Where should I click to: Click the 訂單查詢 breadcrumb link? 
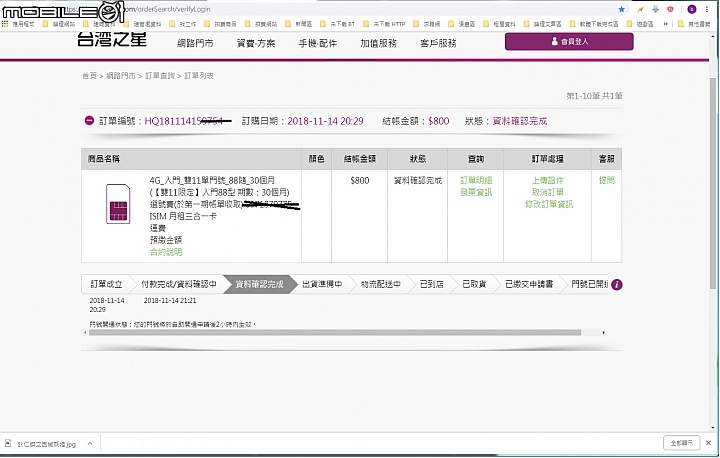point(160,76)
